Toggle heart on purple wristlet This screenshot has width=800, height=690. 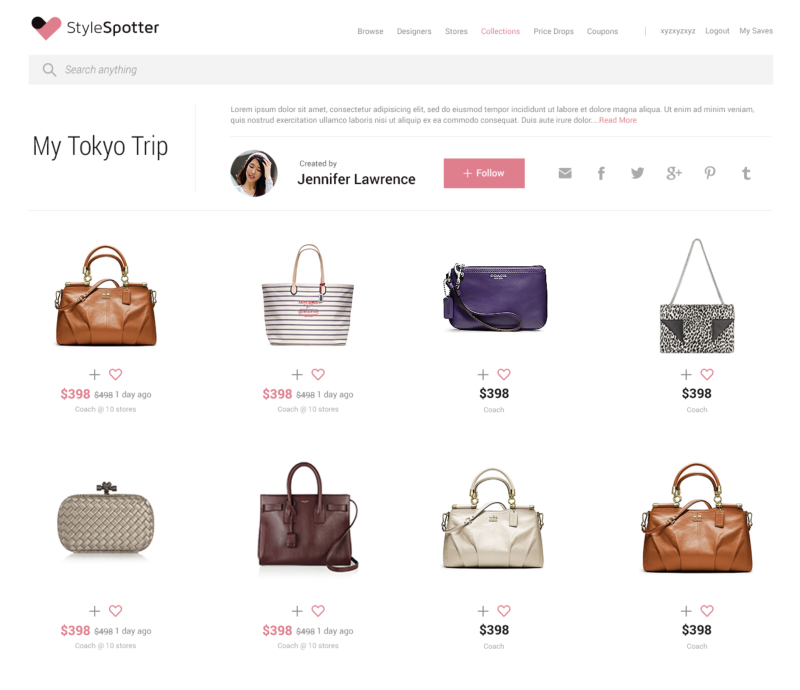pos(504,374)
